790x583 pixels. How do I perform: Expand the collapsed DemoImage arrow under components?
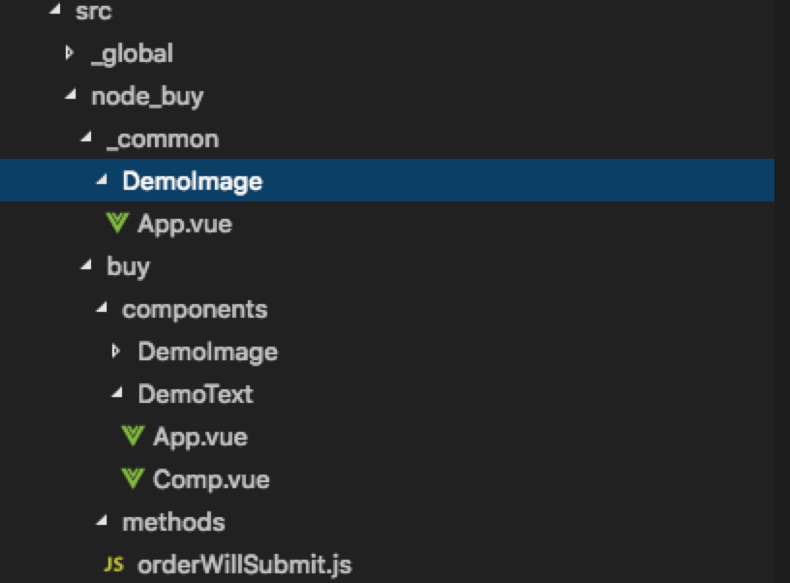point(116,351)
